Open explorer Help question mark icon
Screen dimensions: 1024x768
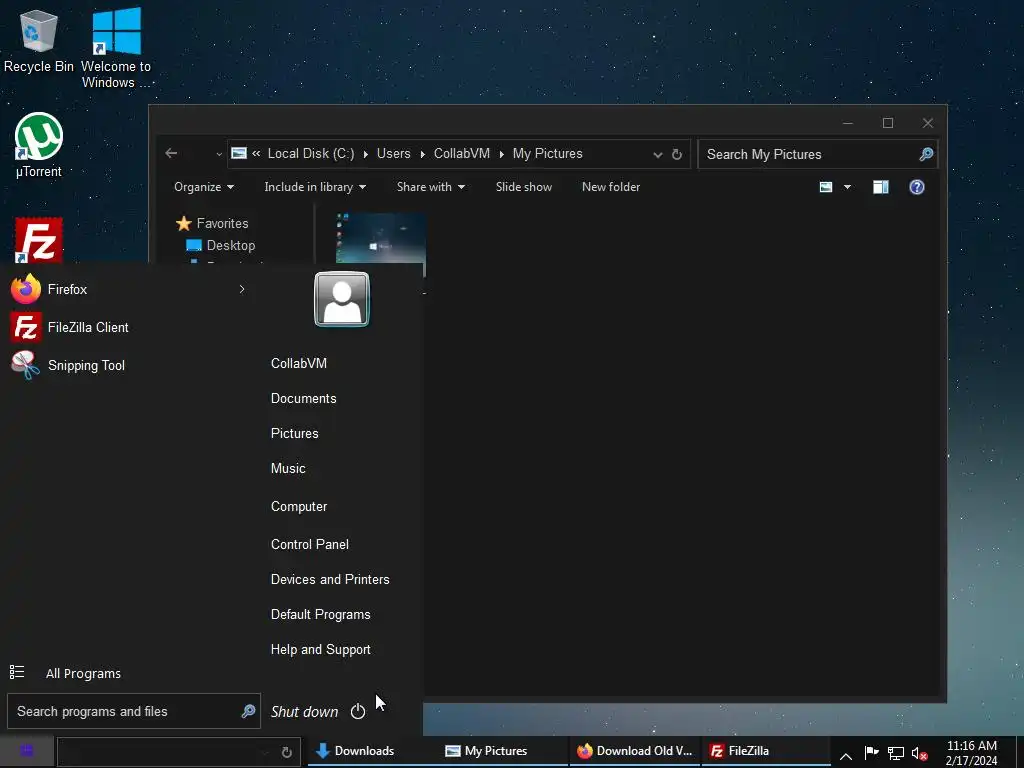(x=917, y=187)
